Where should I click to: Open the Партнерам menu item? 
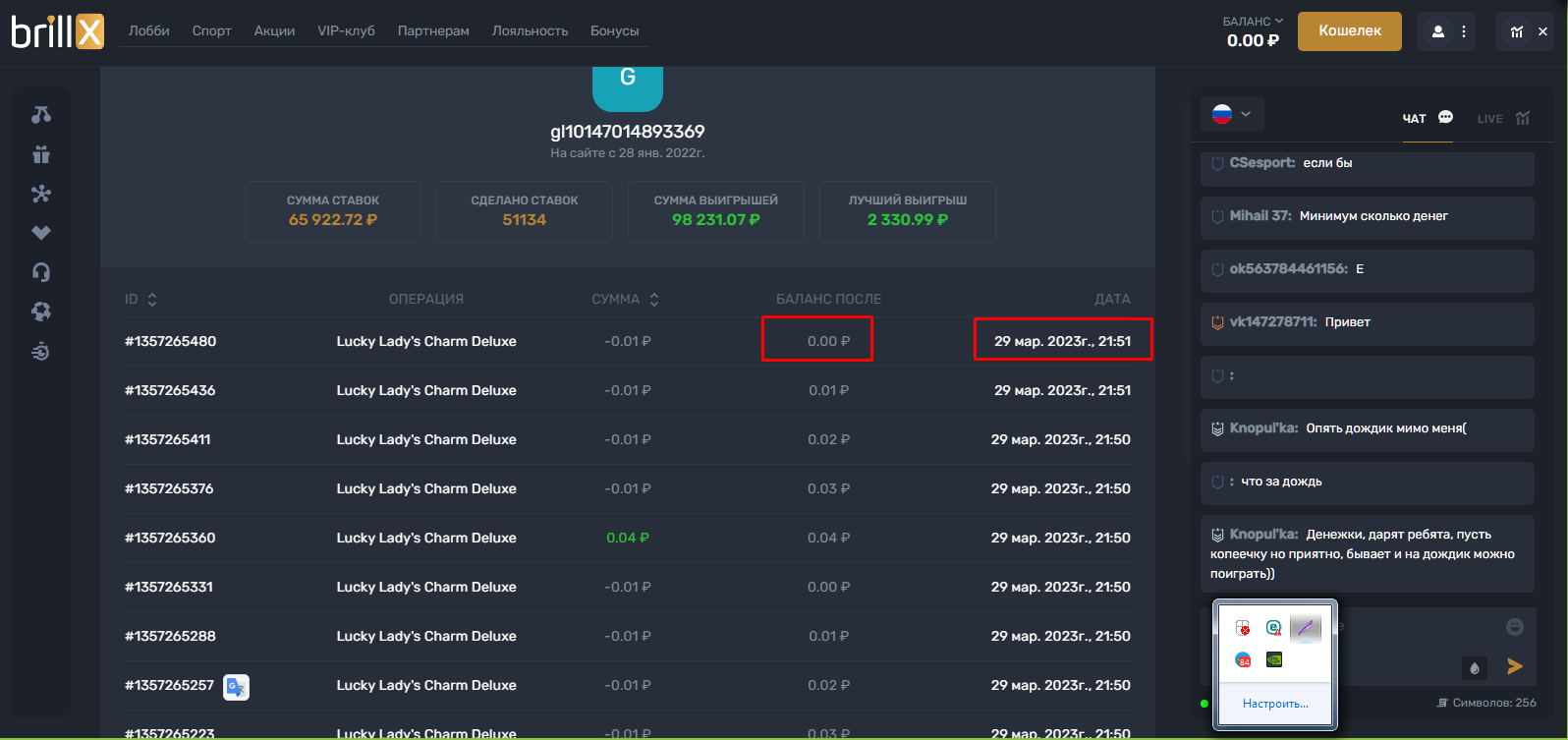click(x=433, y=30)
